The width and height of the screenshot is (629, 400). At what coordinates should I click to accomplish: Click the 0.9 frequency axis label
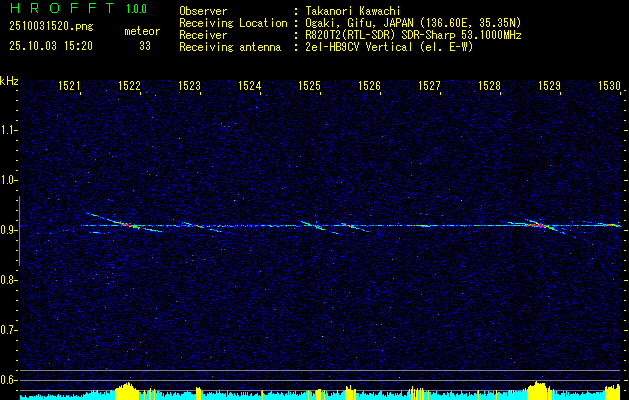click(9, 230)
